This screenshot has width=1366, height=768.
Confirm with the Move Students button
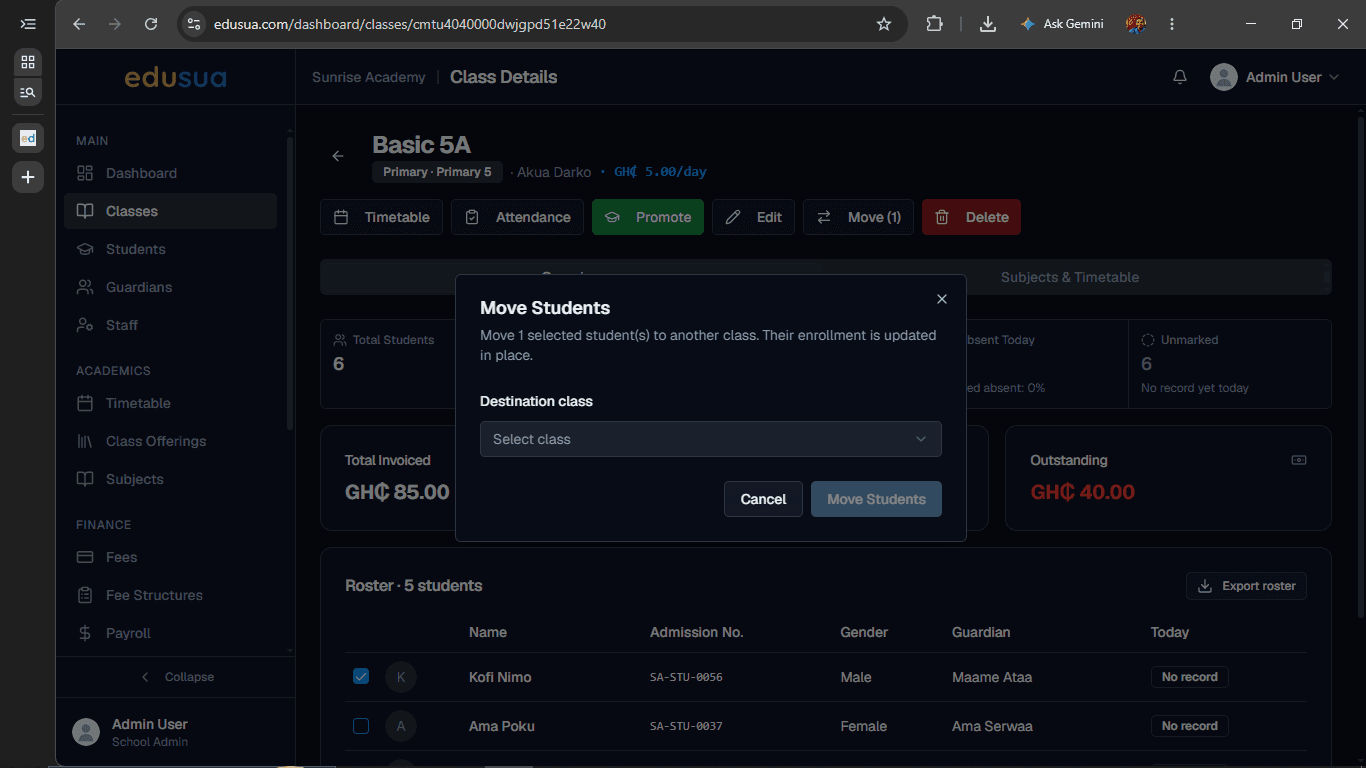pyautogui.click(x=876, y=499)
